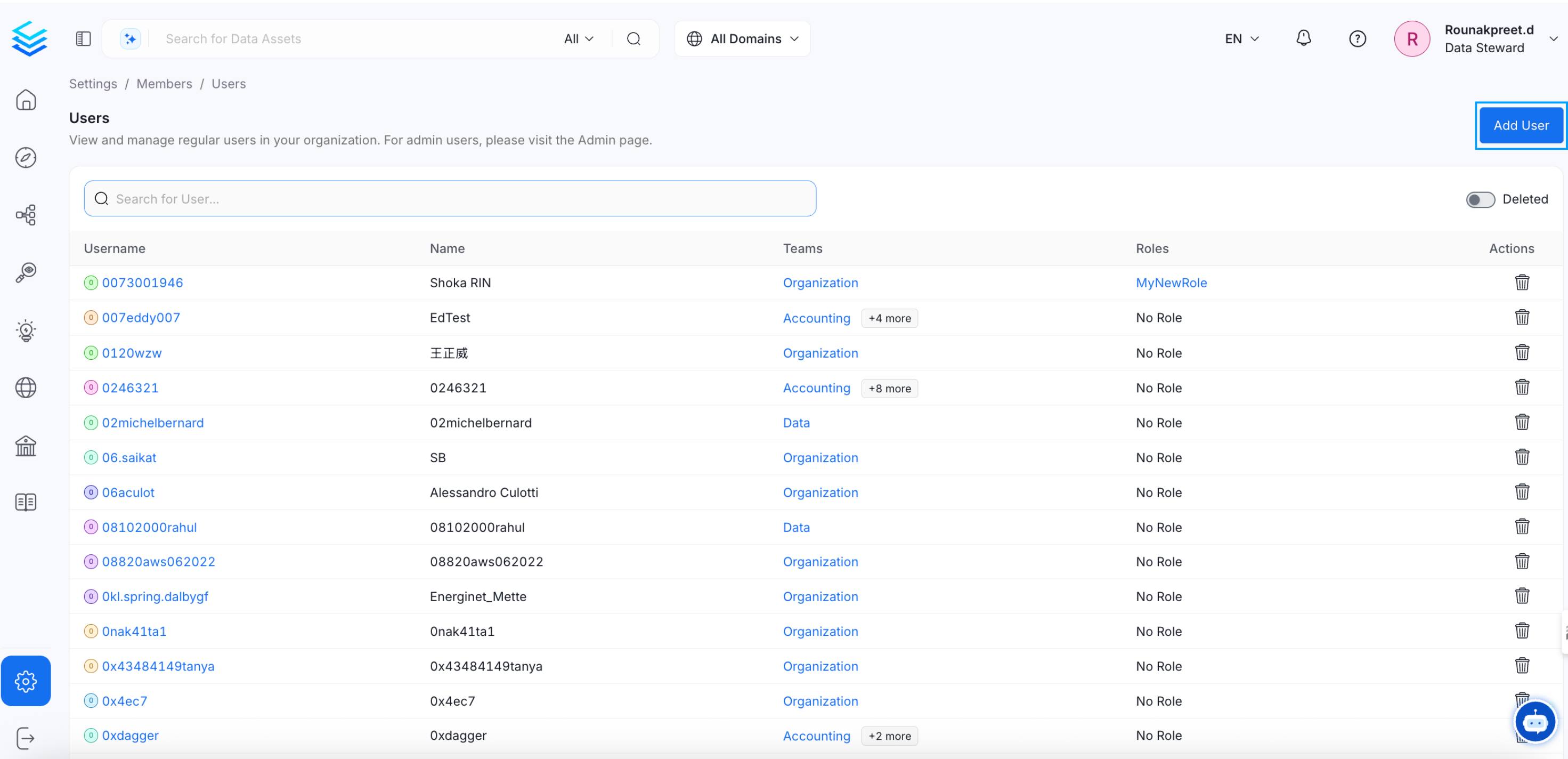1568x759 pixels.
Task: Open the Insights lightbulb icon
Action: [26, 330]
